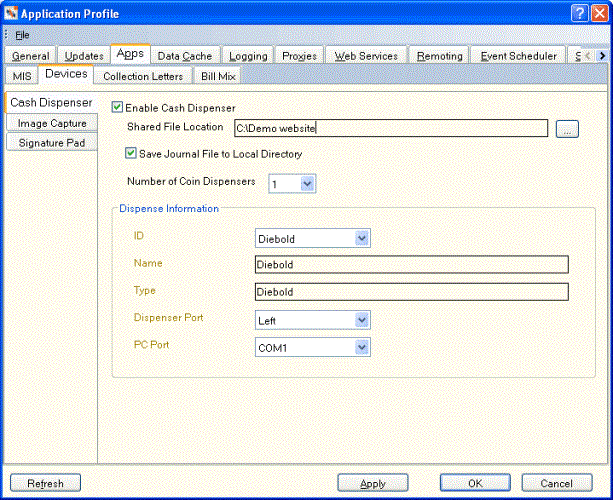Switch to the Remoting tab

point(440,56)
